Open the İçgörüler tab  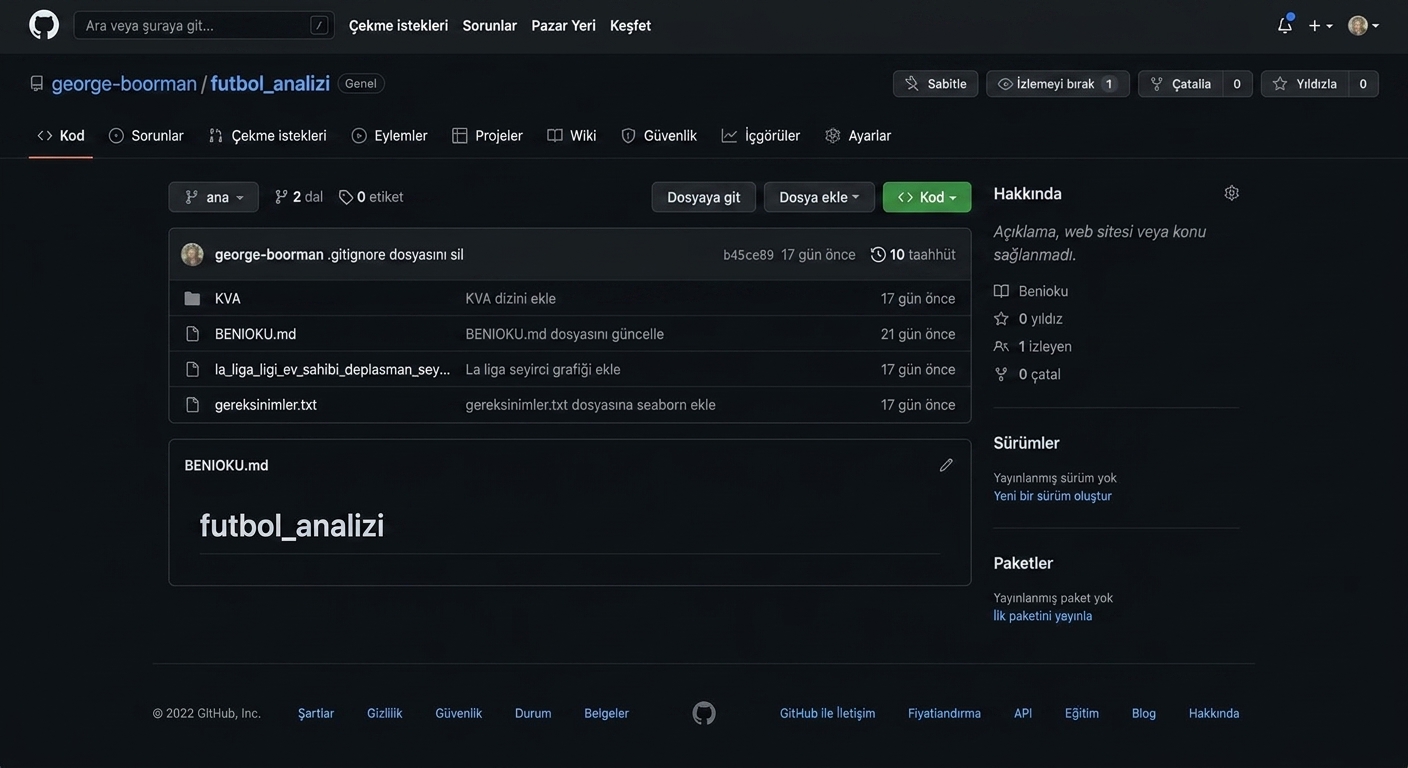[x=761, y=135]
